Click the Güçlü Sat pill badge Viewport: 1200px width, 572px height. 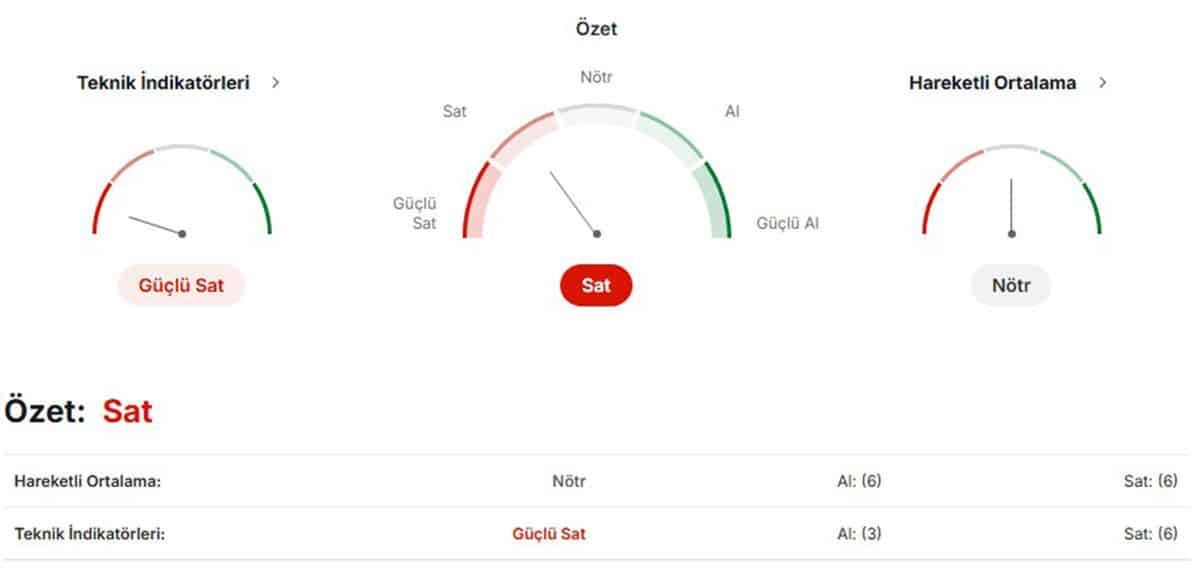point(181,286)
